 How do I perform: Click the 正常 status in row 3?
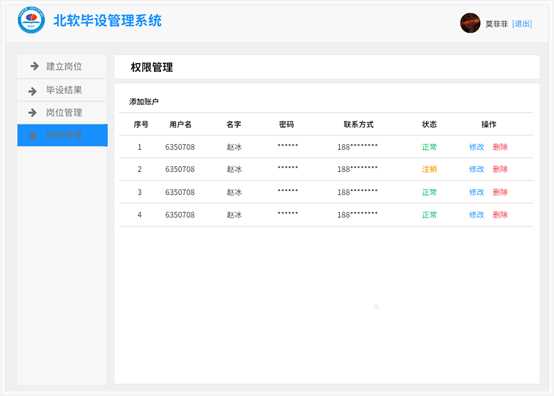click(429, 192)
